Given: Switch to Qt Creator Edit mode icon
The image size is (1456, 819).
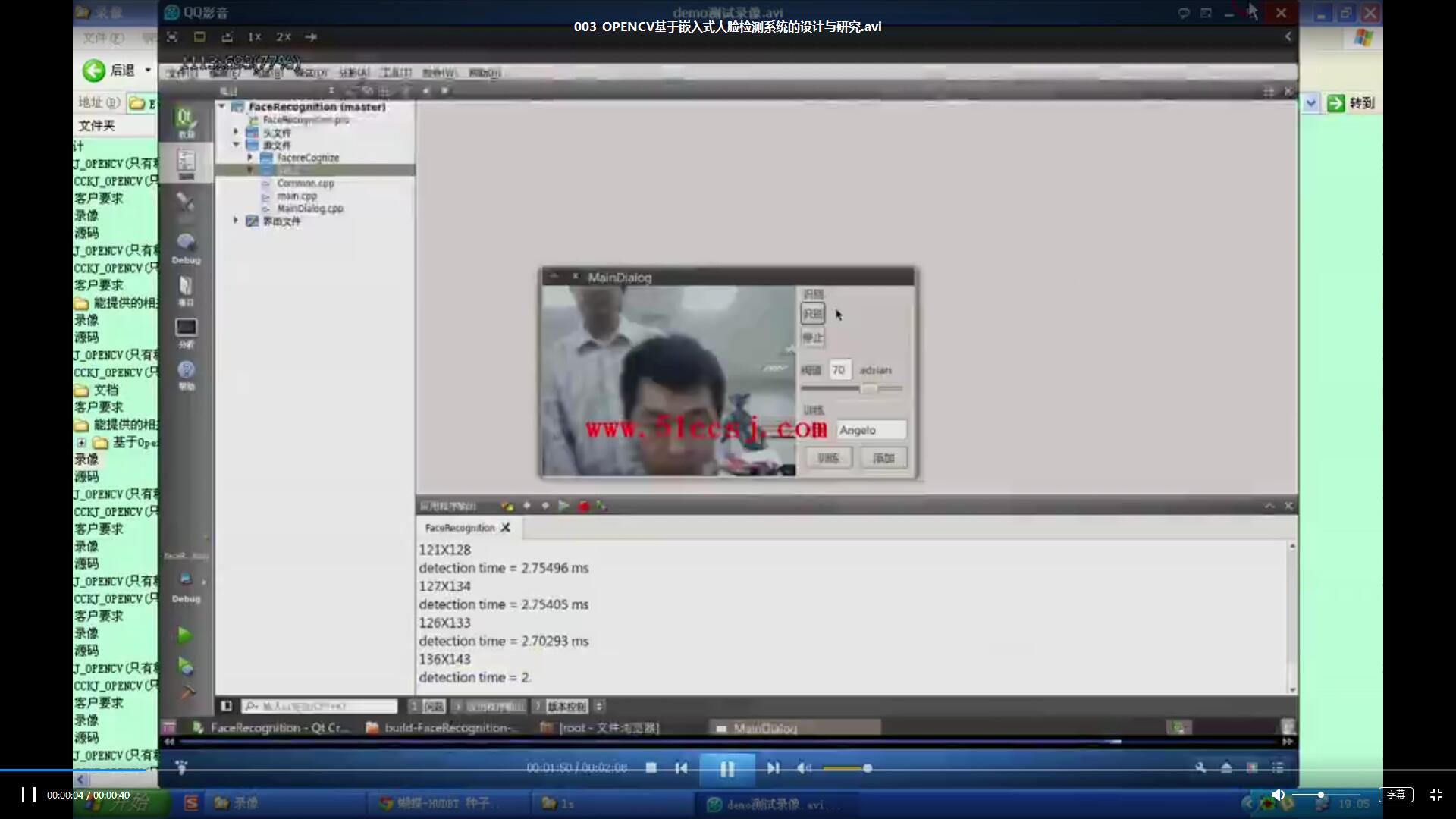Looking at the screenshot, I should (x=186, y=164).
